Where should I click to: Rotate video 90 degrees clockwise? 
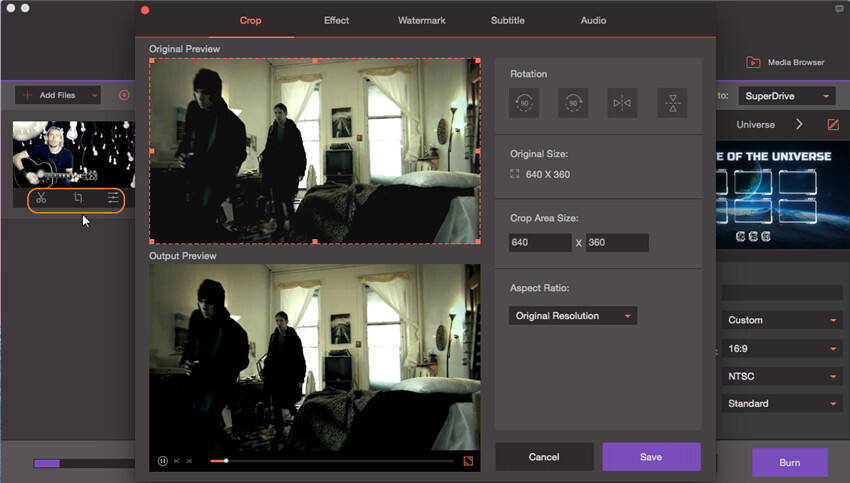573,102
